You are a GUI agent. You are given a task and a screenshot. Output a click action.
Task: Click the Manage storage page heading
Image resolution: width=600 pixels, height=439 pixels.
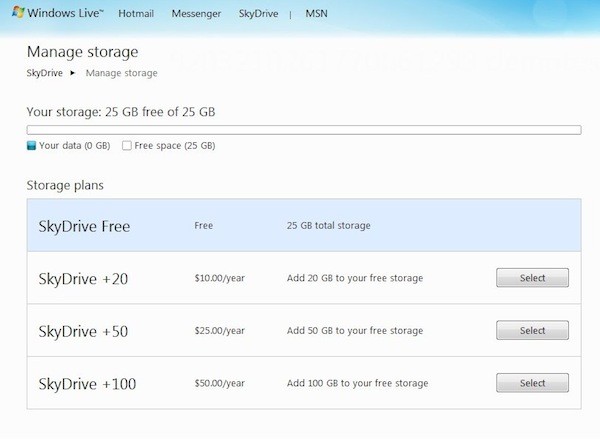pyautogui.click(x=82, y=52)
